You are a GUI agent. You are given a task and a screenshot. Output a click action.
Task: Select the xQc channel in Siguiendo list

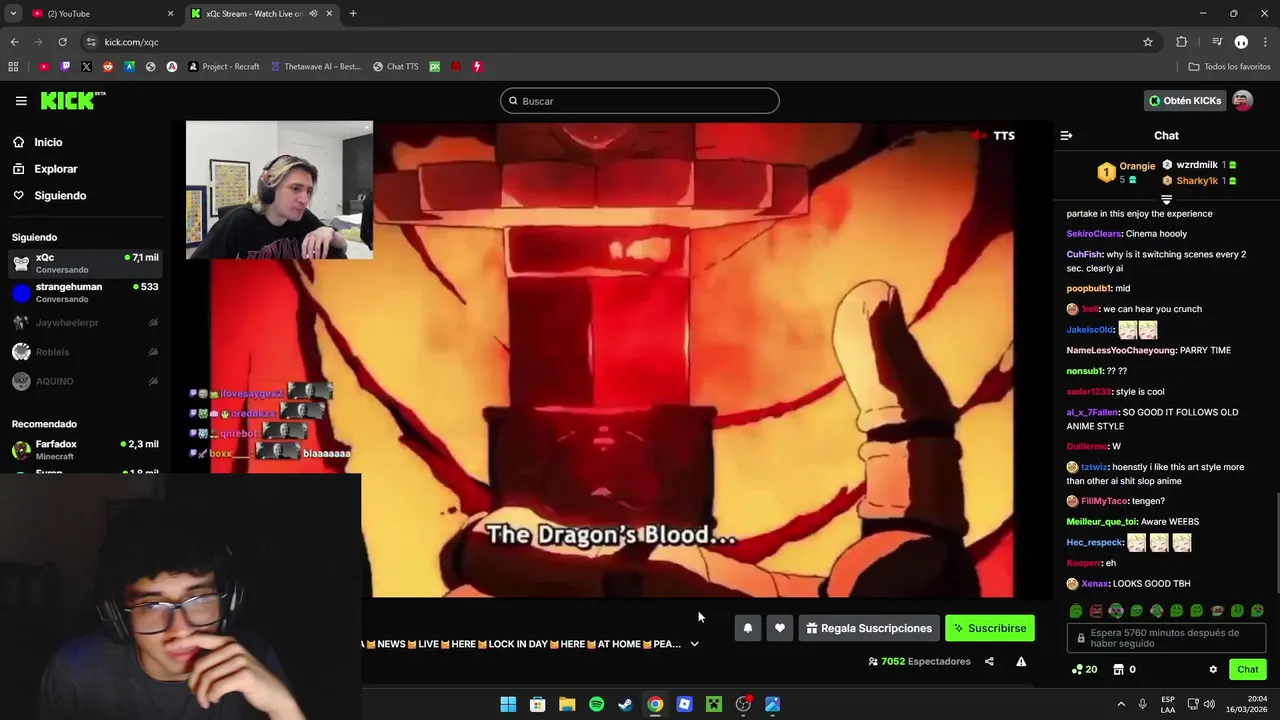85,263
